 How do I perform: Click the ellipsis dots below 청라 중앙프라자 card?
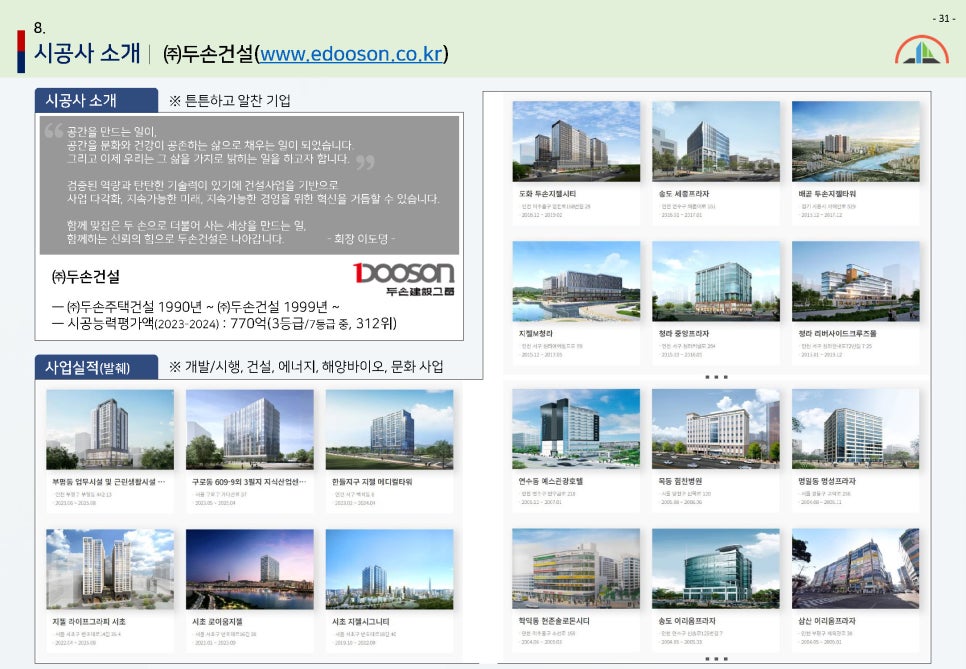click(x=716, y=376)
